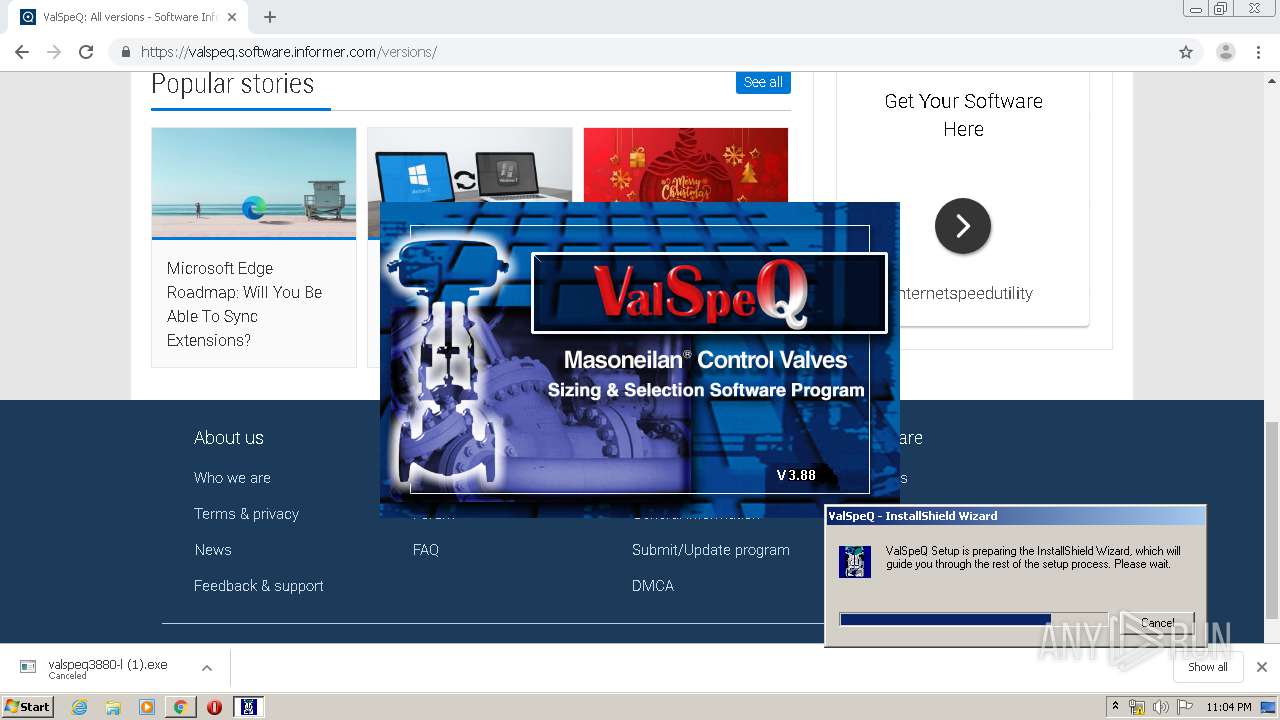
Task: Open the volume speaker tray icon
Action: [x=1160, y=707]
